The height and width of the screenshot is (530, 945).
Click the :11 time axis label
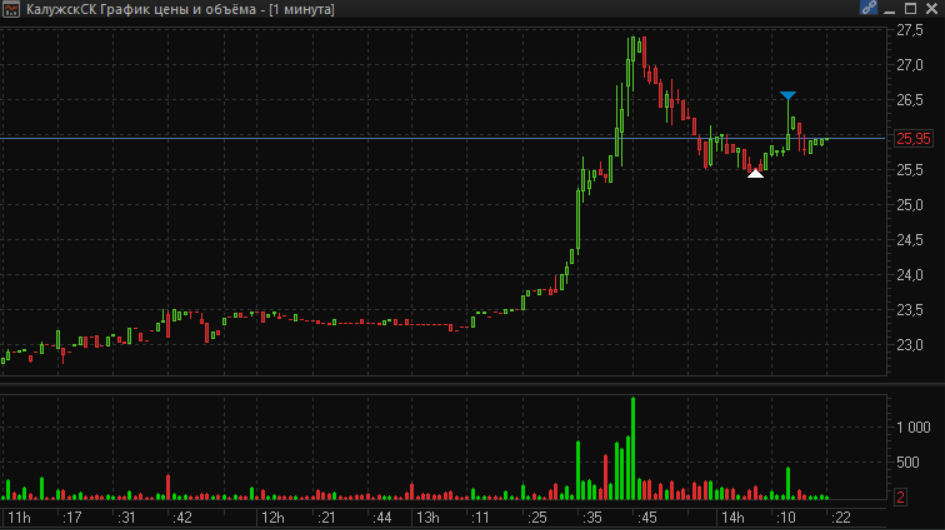point(480,517)
